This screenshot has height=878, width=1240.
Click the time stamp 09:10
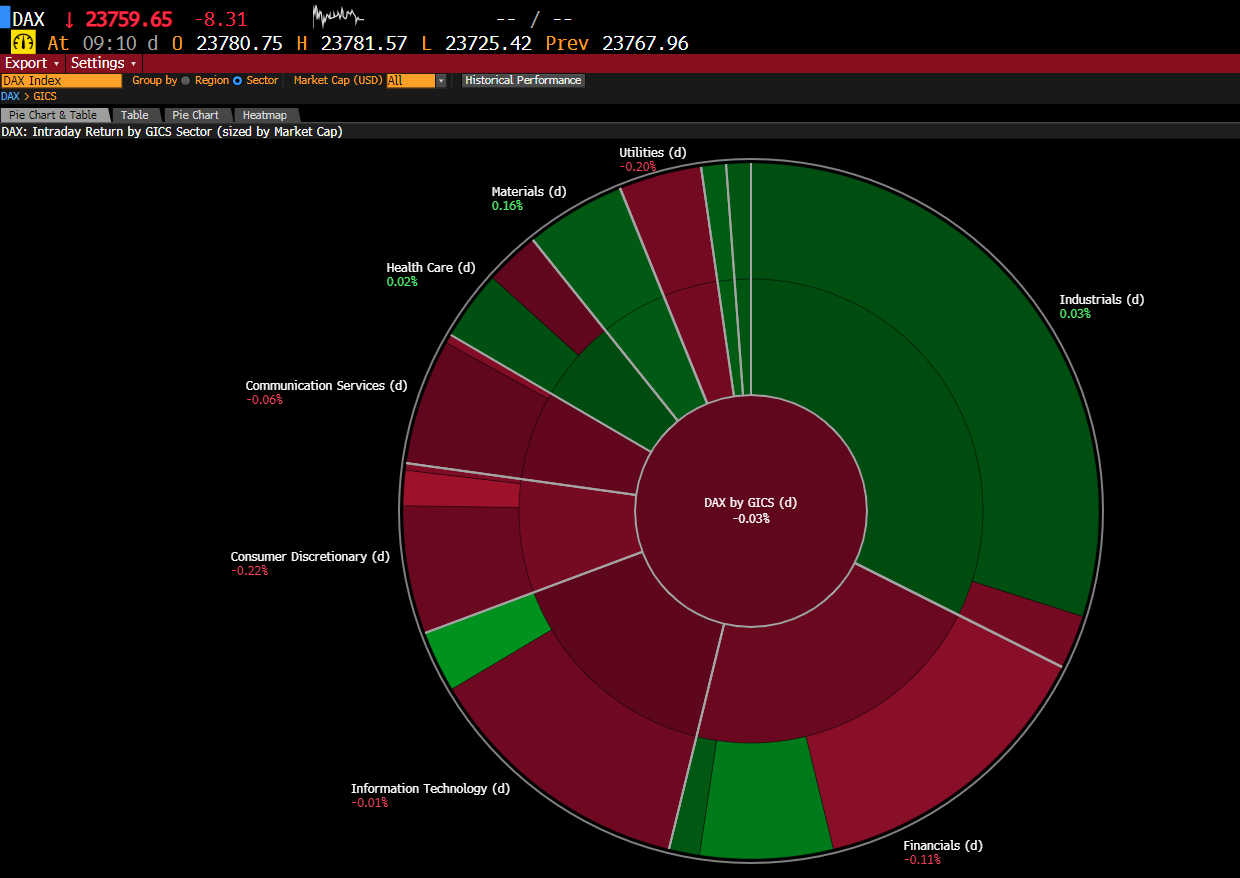(109, 43)
